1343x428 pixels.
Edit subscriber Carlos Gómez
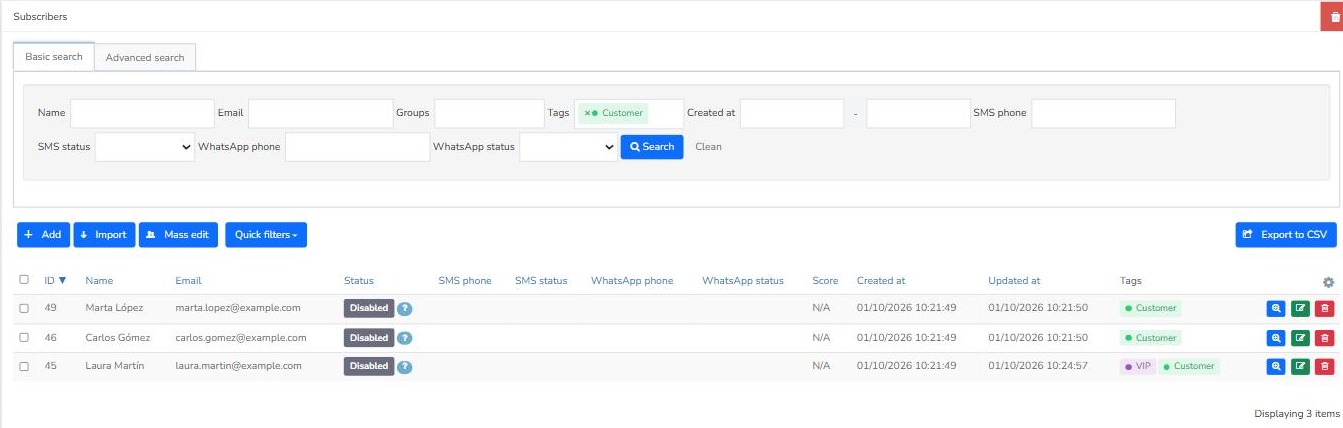1300,338
